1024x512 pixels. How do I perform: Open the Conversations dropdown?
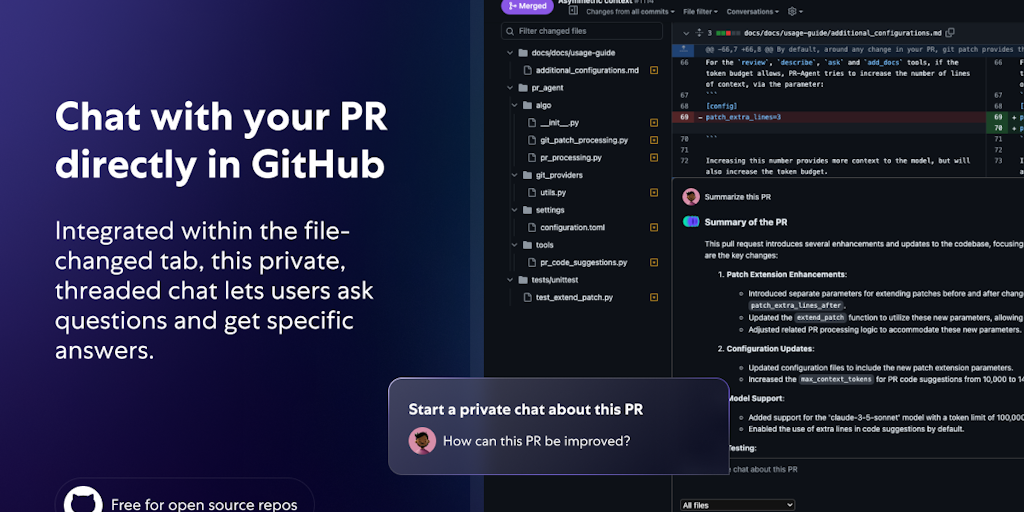point(753,12)
